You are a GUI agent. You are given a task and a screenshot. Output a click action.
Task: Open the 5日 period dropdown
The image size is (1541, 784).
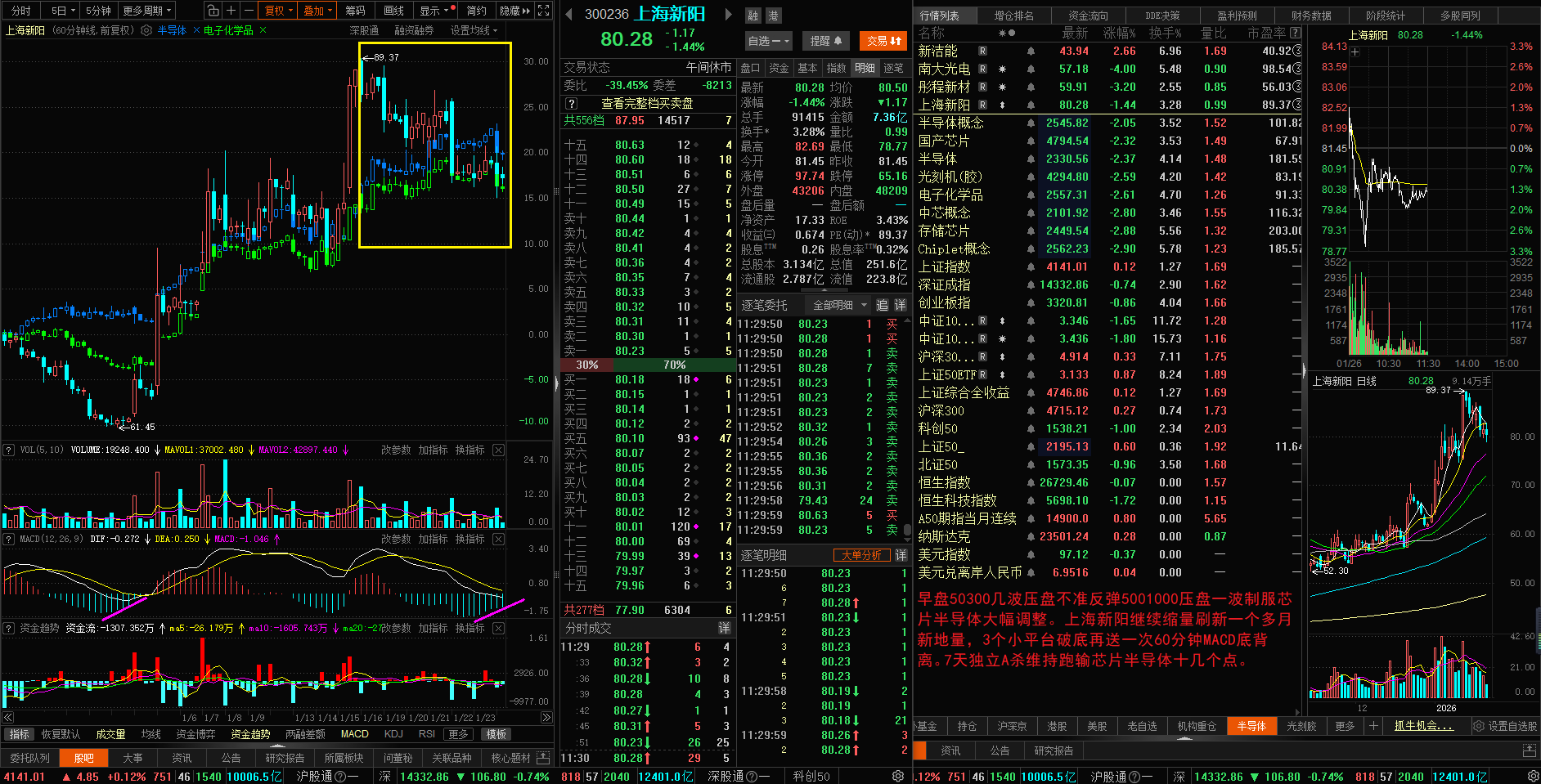click(62, 11)
